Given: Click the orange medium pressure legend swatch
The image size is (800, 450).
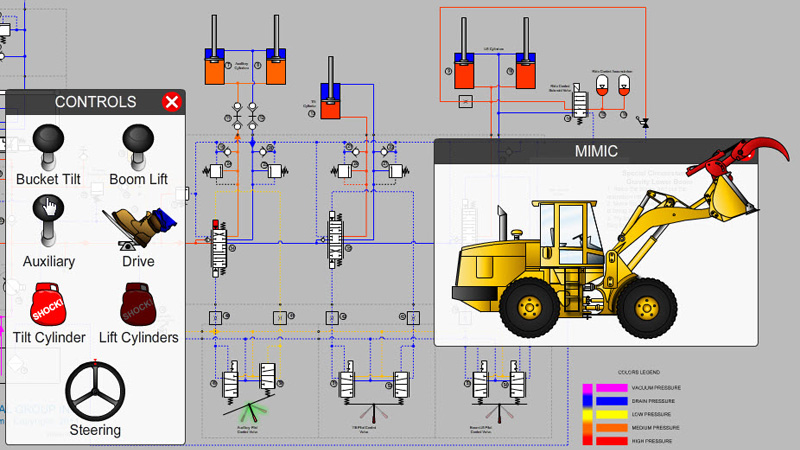Looking at the screenshot, I should (x=611, y=428).
